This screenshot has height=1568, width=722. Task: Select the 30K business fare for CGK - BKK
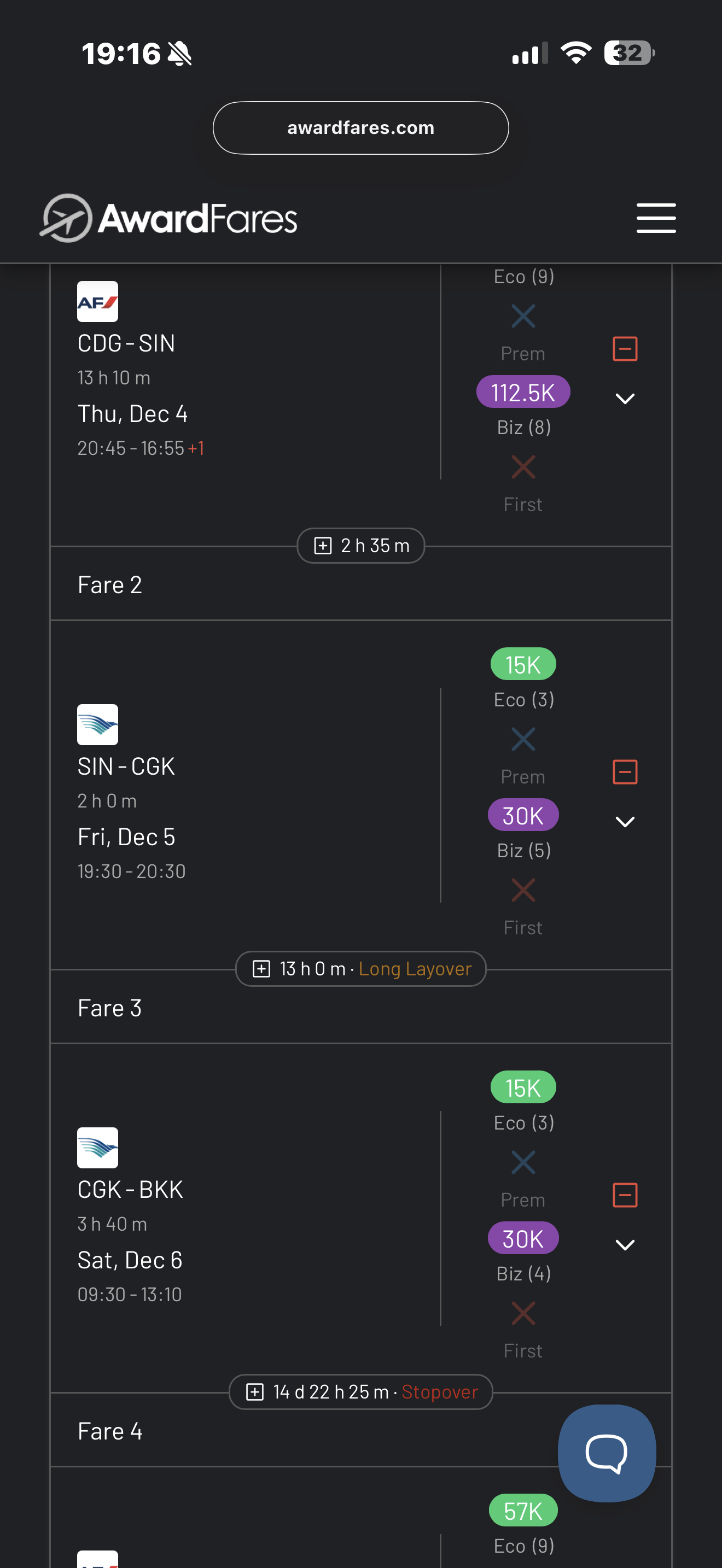[x=523, y=1238]
